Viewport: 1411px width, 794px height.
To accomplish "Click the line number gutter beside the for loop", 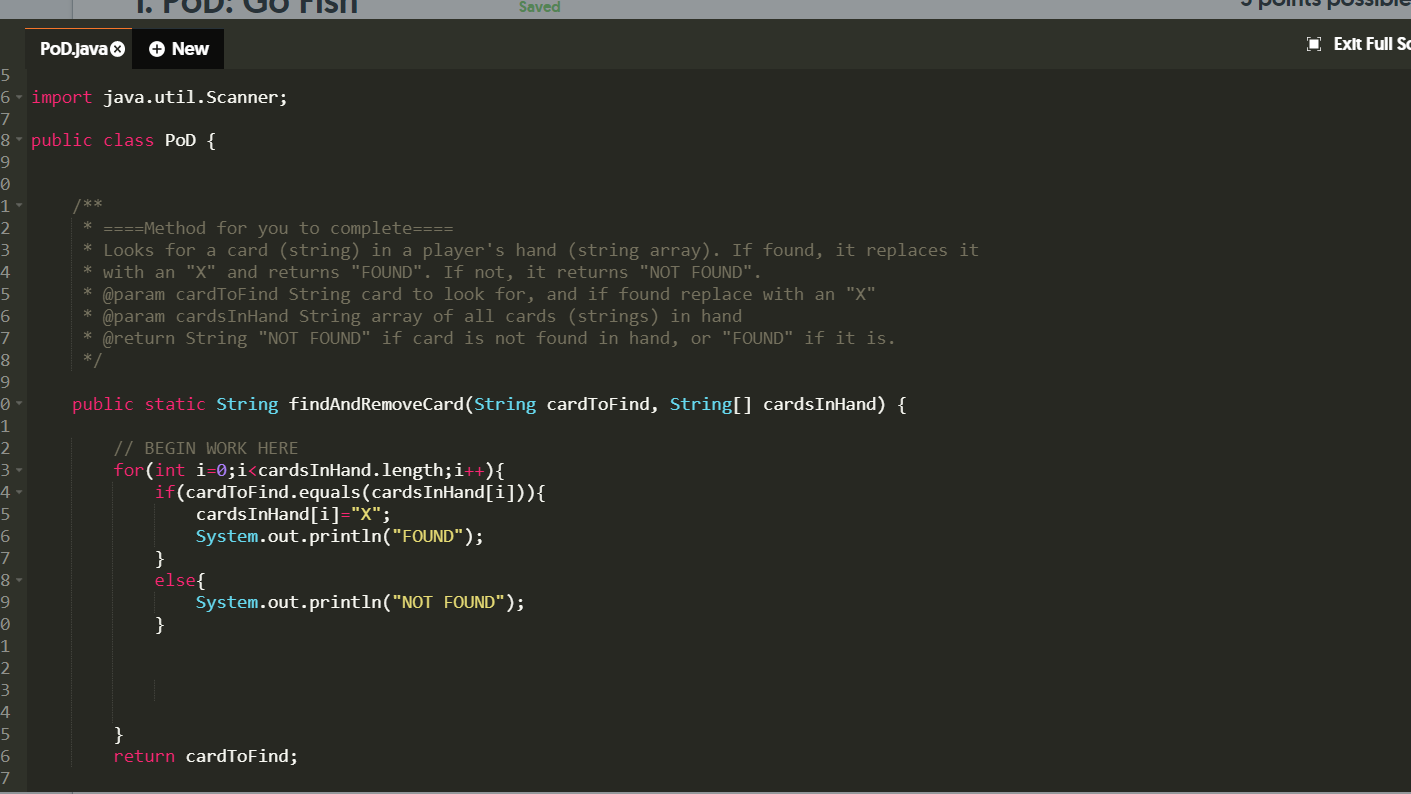I will pos(5,470).
